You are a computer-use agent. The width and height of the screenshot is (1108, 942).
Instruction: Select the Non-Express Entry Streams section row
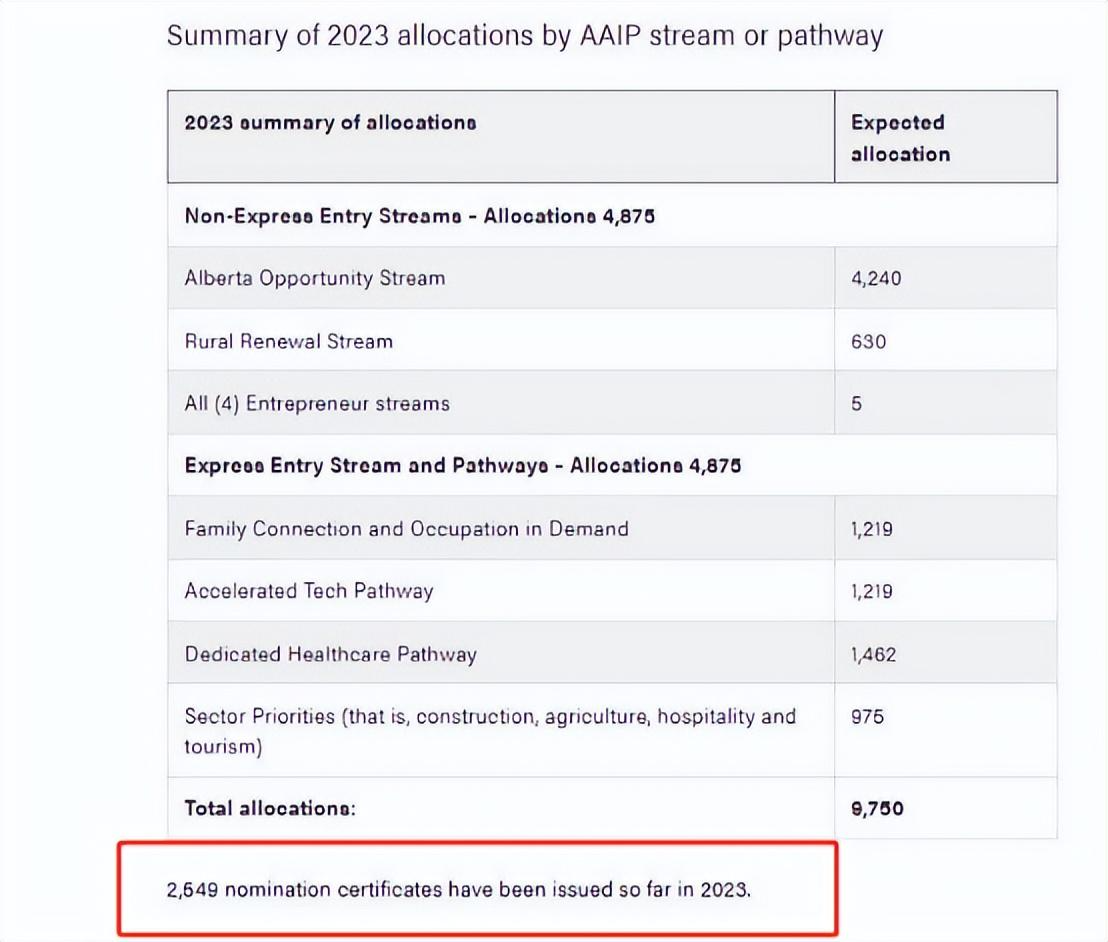tap(419, 216)
